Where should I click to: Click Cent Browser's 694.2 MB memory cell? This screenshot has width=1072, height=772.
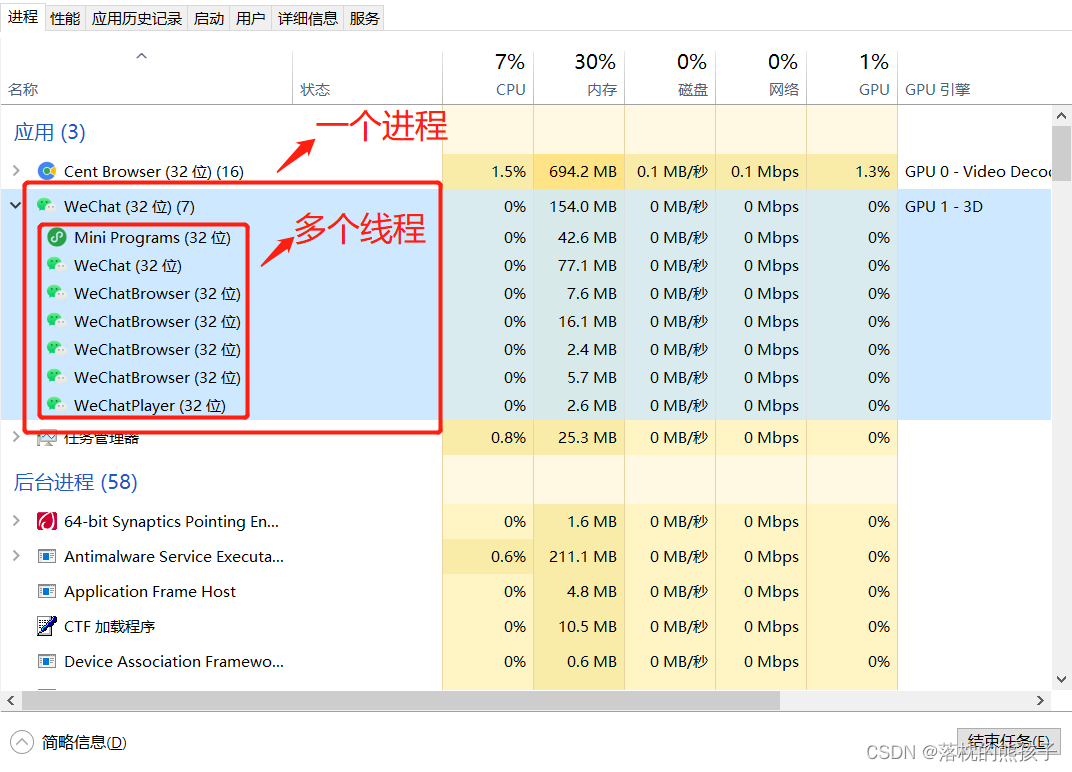pyautogui.click(x=578, y=172)
